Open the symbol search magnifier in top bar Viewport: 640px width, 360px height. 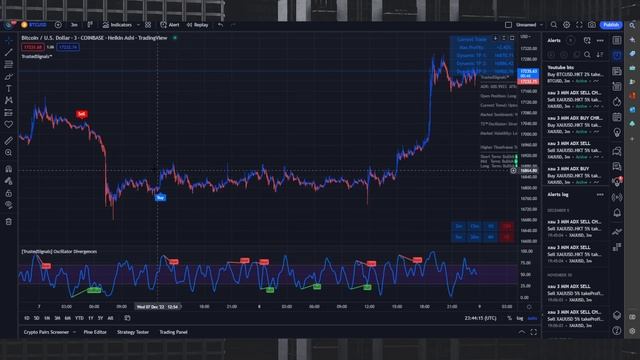(554, 25)
